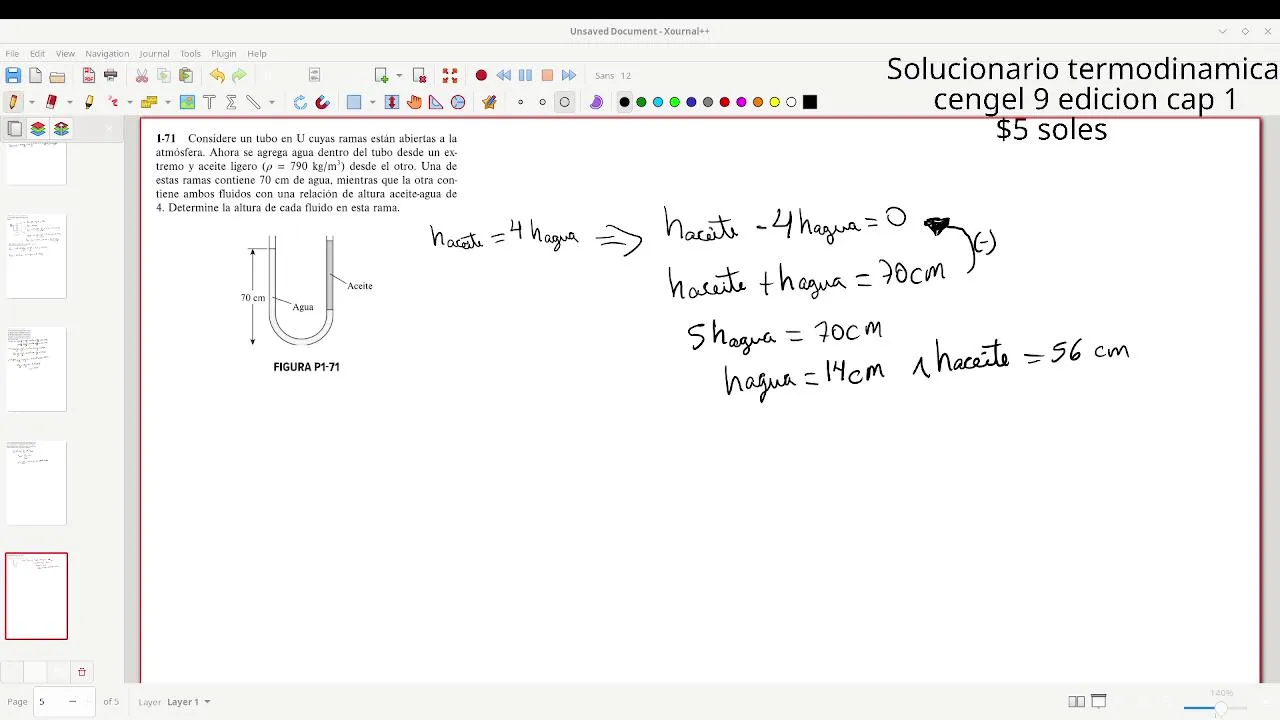Fast-forward the audio playback
The width and height of the screenshot is (1280, 720).
coord(569,75)
